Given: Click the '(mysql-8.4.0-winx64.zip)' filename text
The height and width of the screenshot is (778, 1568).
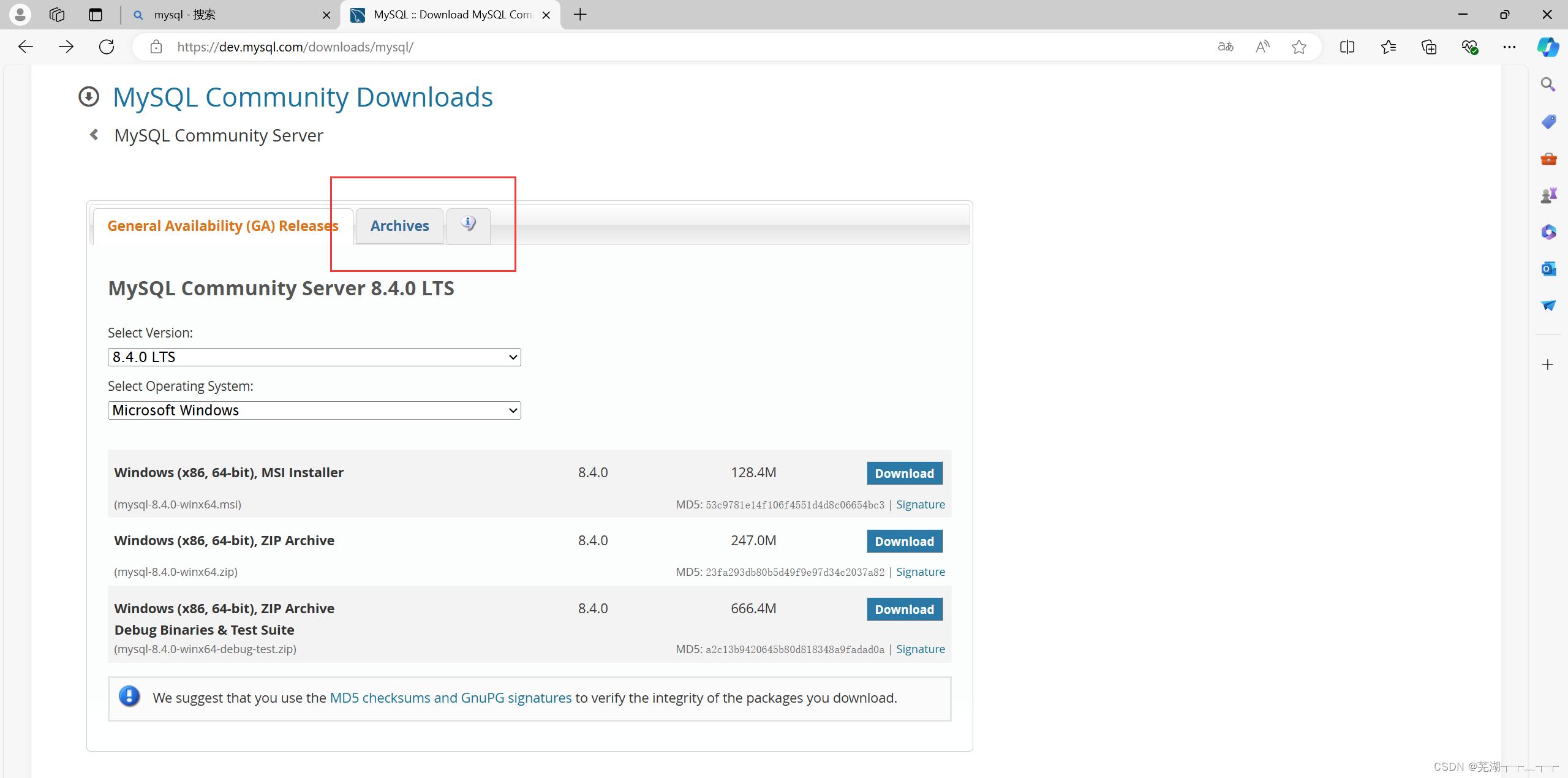Looking at the screenshot, I should point(176,572).
